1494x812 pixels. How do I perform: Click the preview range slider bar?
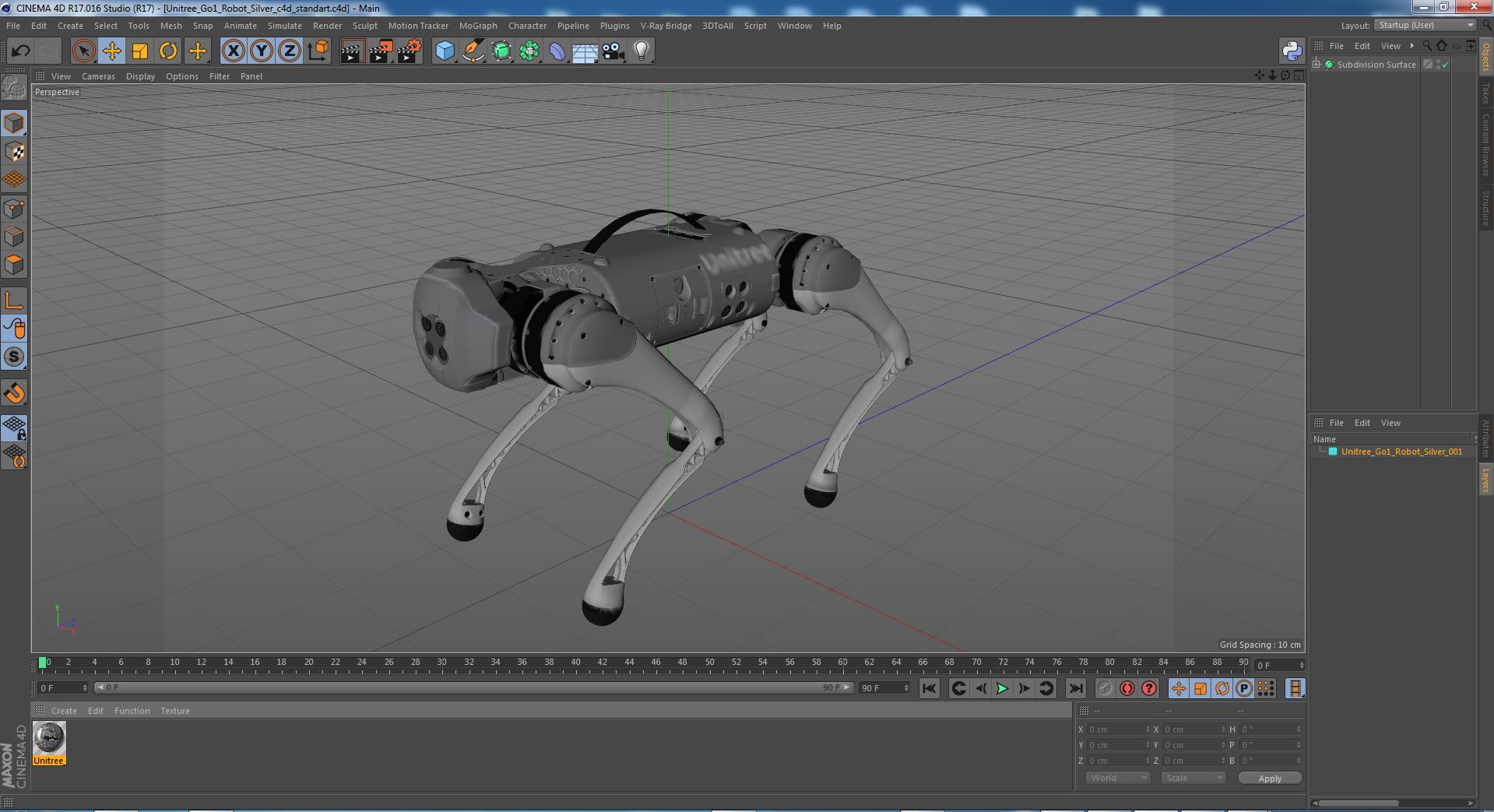pos(473,687)
